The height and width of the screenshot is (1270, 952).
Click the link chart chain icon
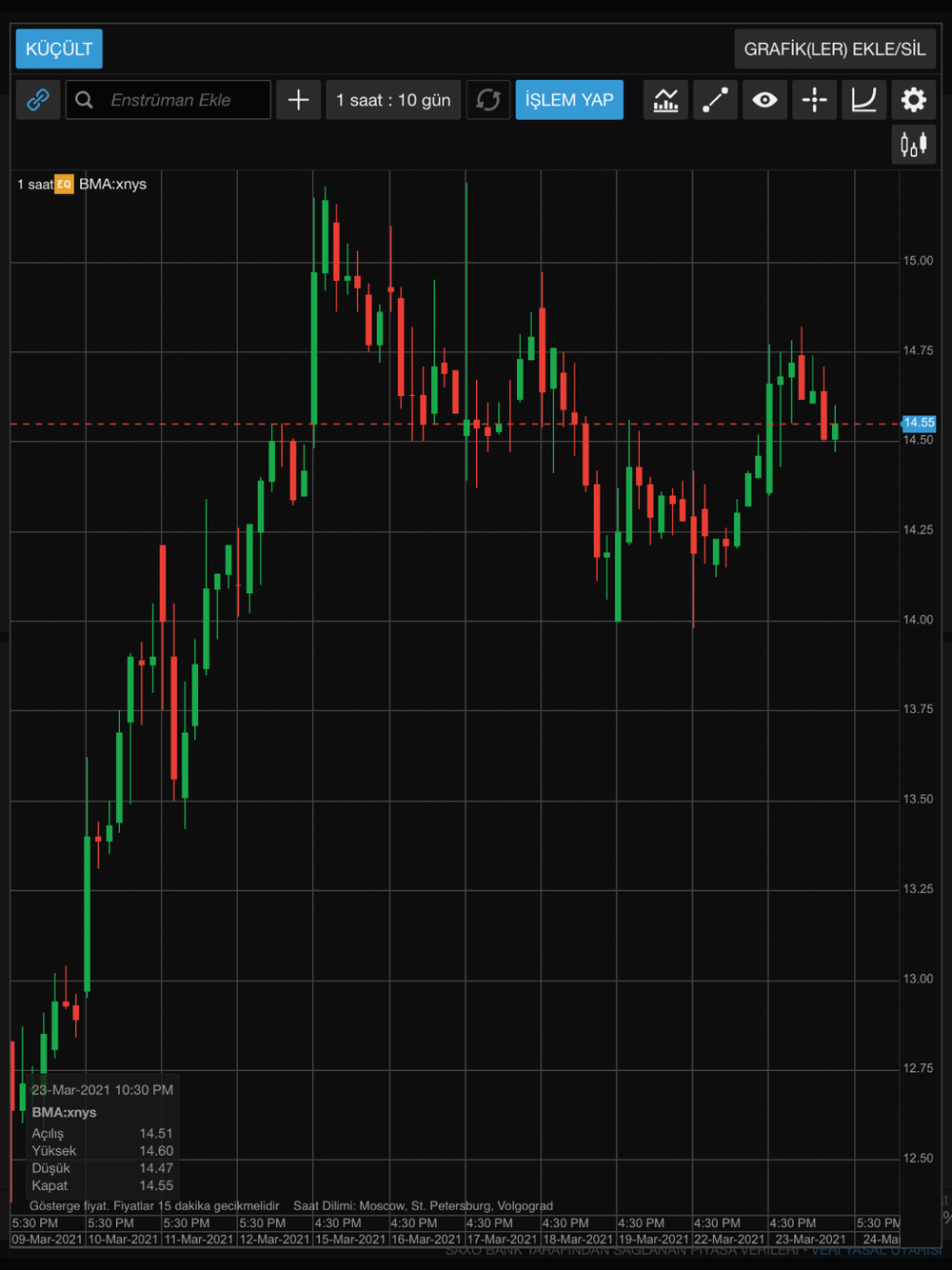(x=38, y=100)
